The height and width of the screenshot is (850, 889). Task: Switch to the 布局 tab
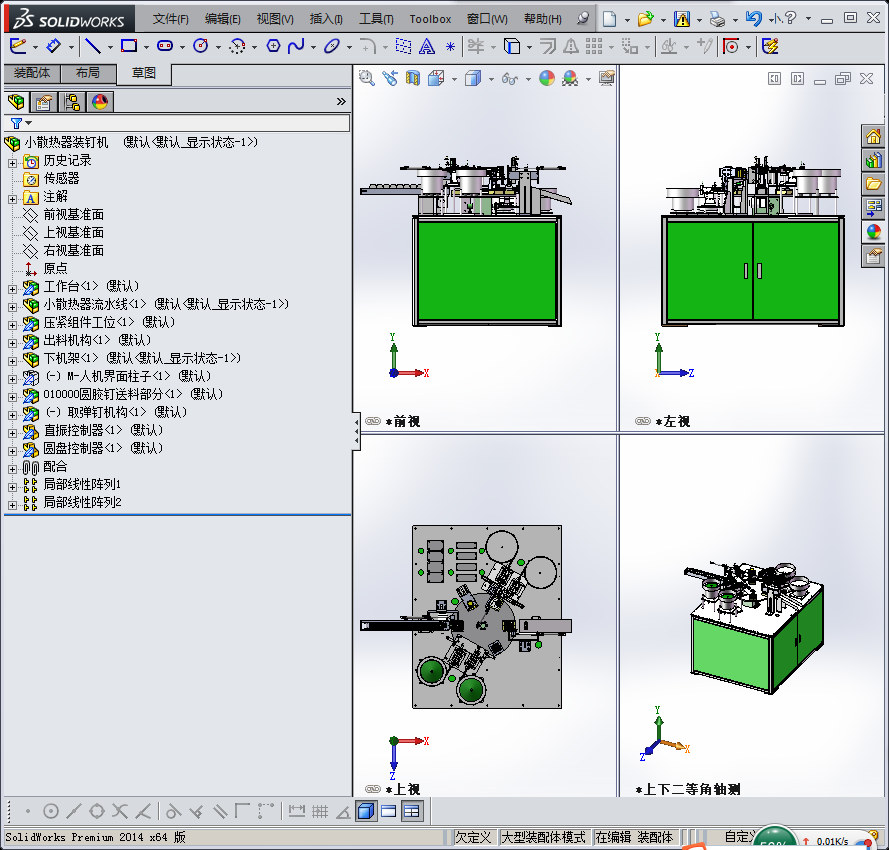click(88, 73)
